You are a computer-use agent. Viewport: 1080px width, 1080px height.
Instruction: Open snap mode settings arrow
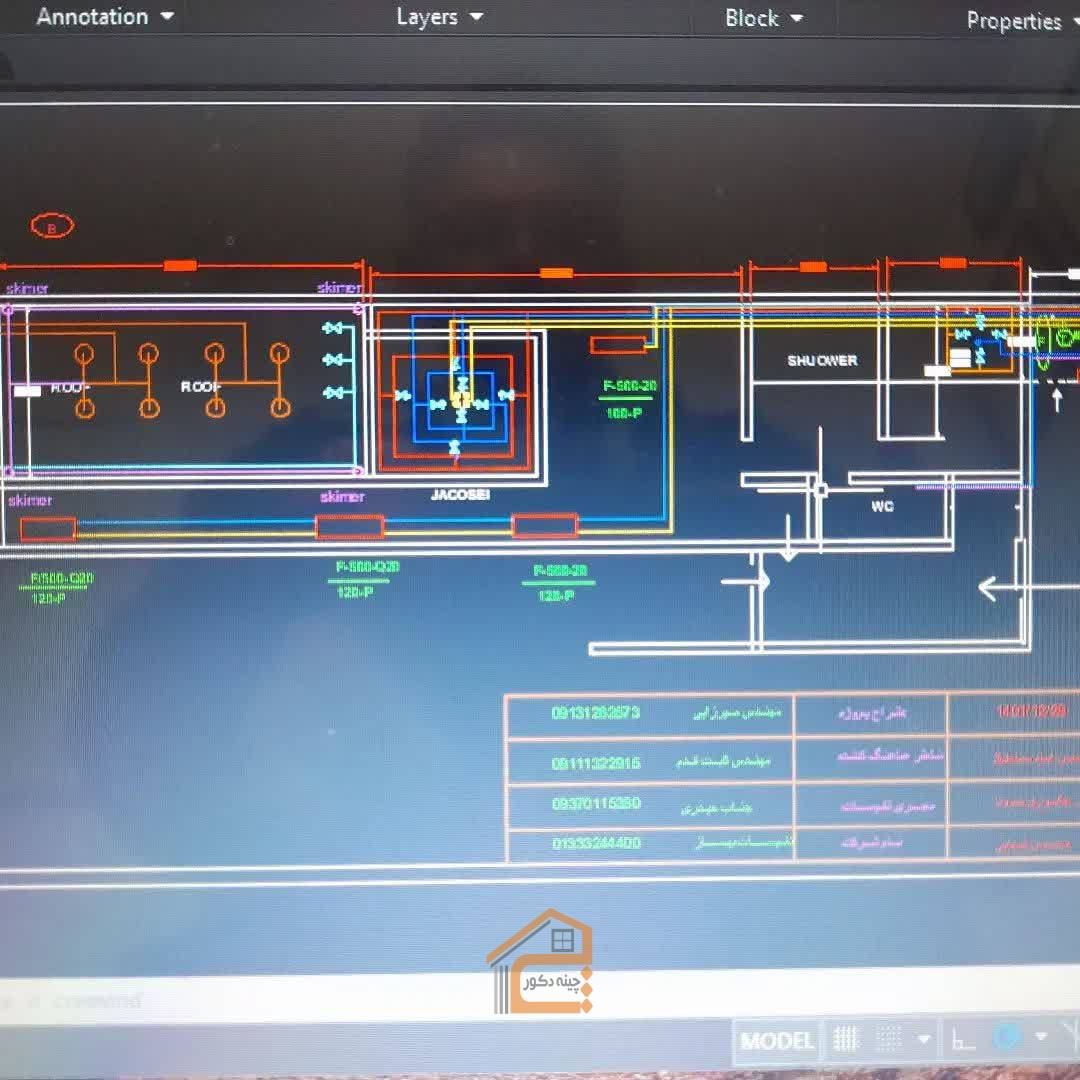coord(923,1040)
